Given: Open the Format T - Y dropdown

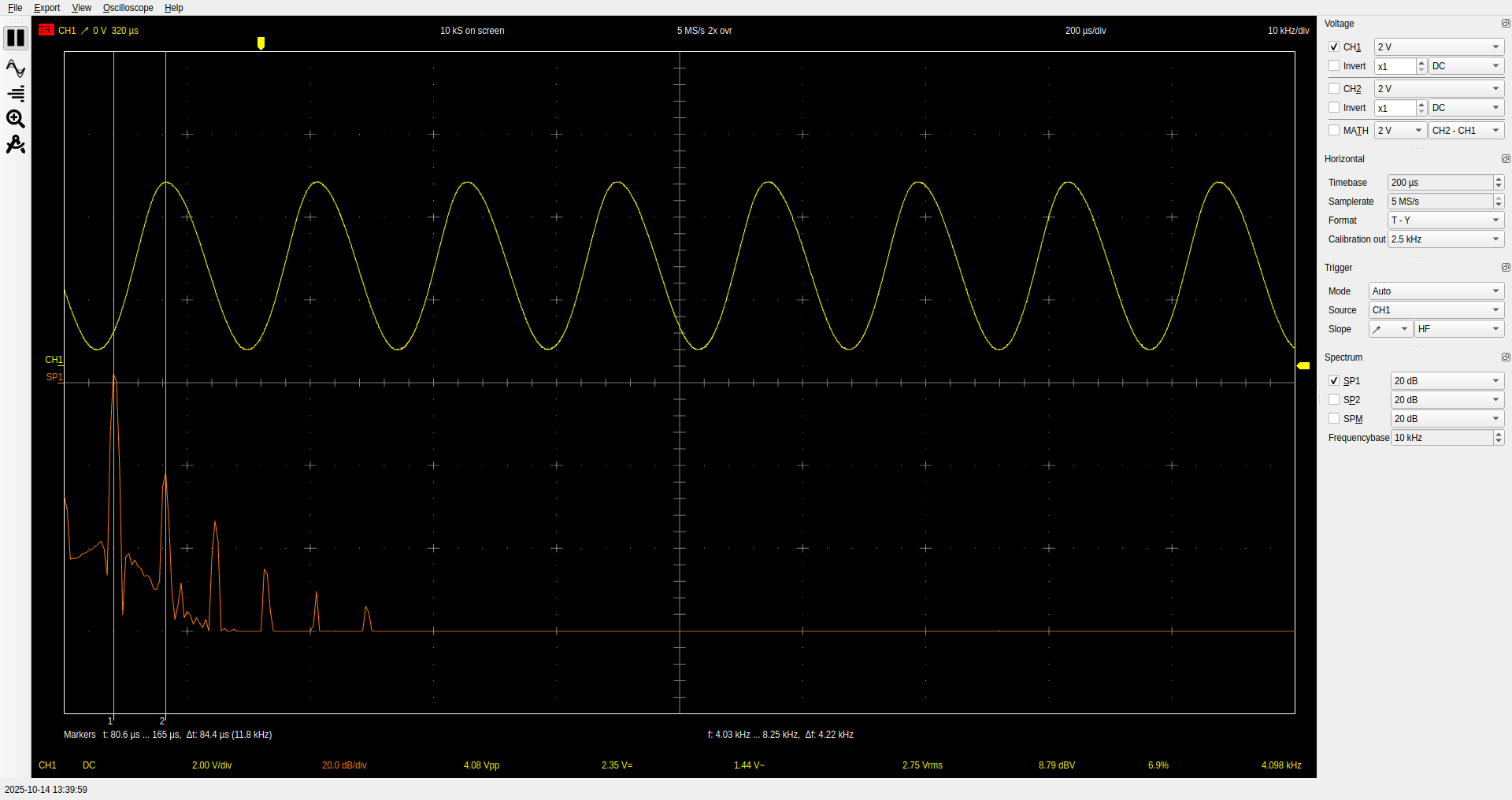Looking at the screenshot, I should click(1445, 220).
